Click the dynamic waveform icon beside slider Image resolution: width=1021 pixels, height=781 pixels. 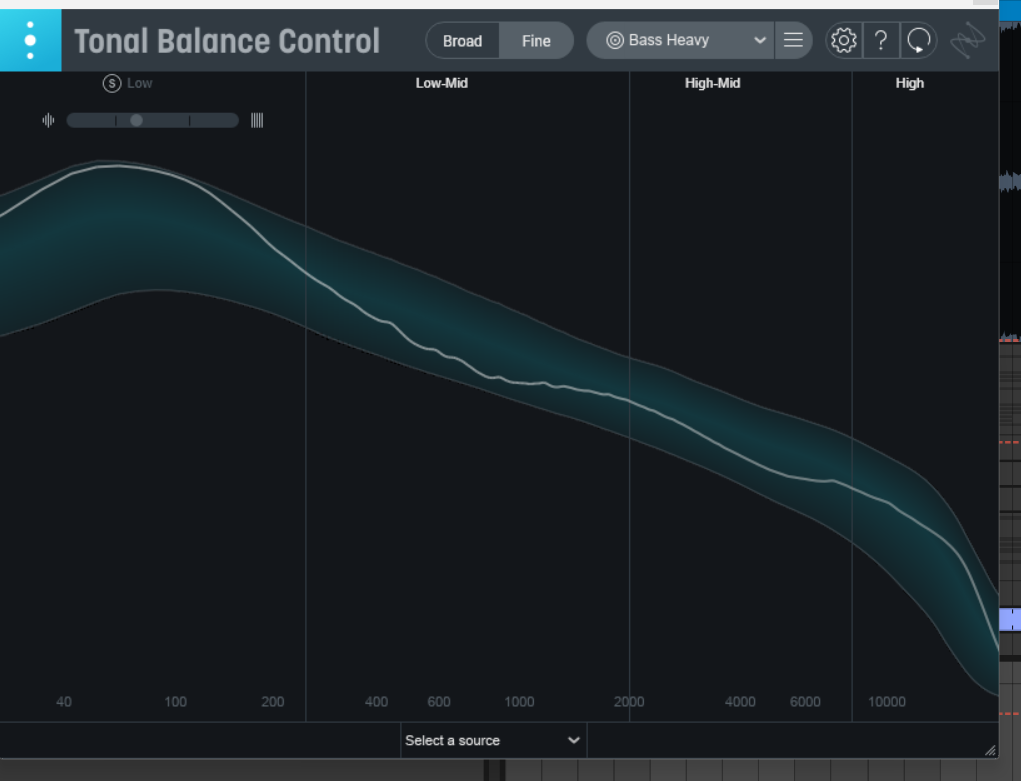[48, 121]
